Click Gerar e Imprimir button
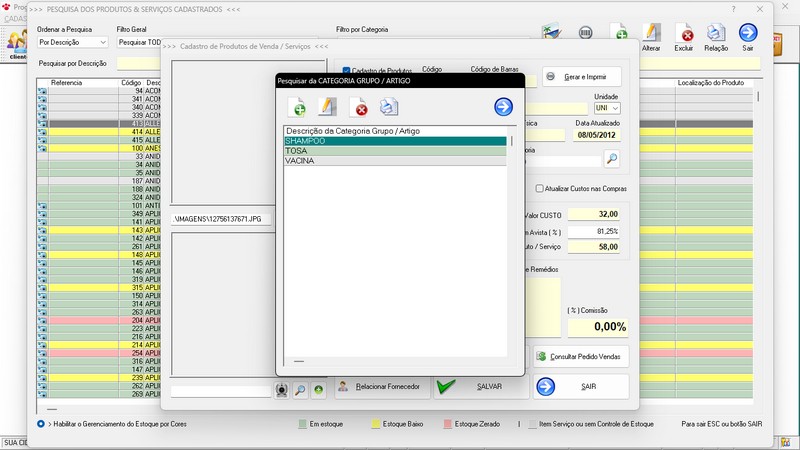Screen dimensions: 800x450 [x=582, y=77]
